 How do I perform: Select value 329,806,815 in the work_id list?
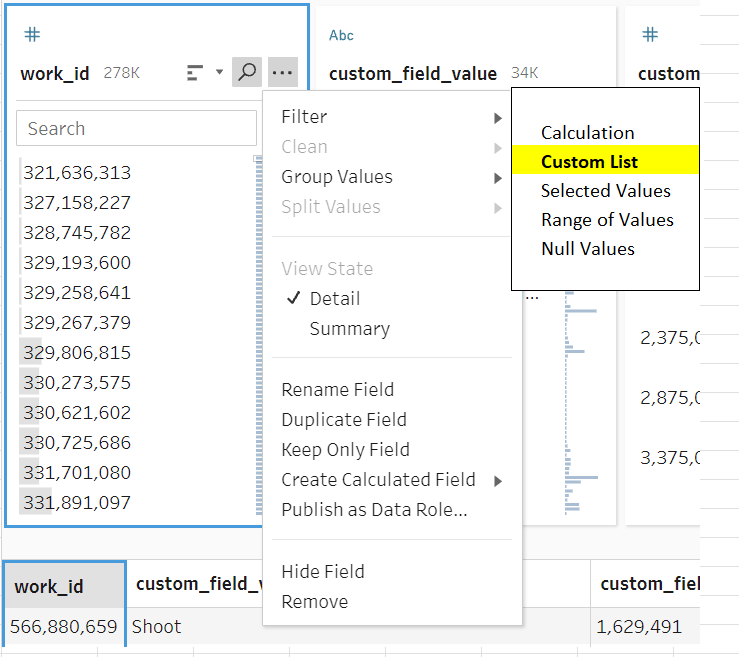coord(77,353)
